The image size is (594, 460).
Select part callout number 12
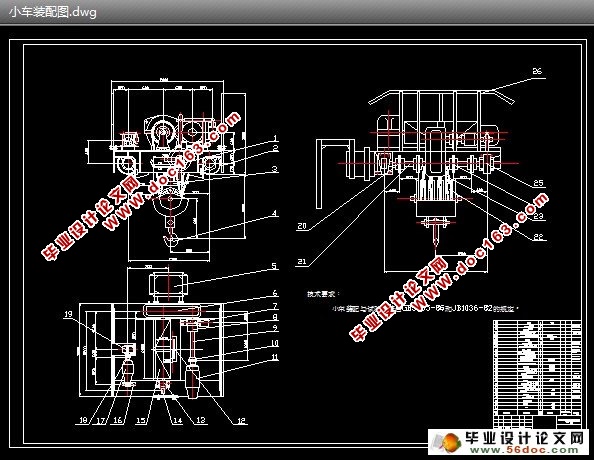(x=241, y=420)
